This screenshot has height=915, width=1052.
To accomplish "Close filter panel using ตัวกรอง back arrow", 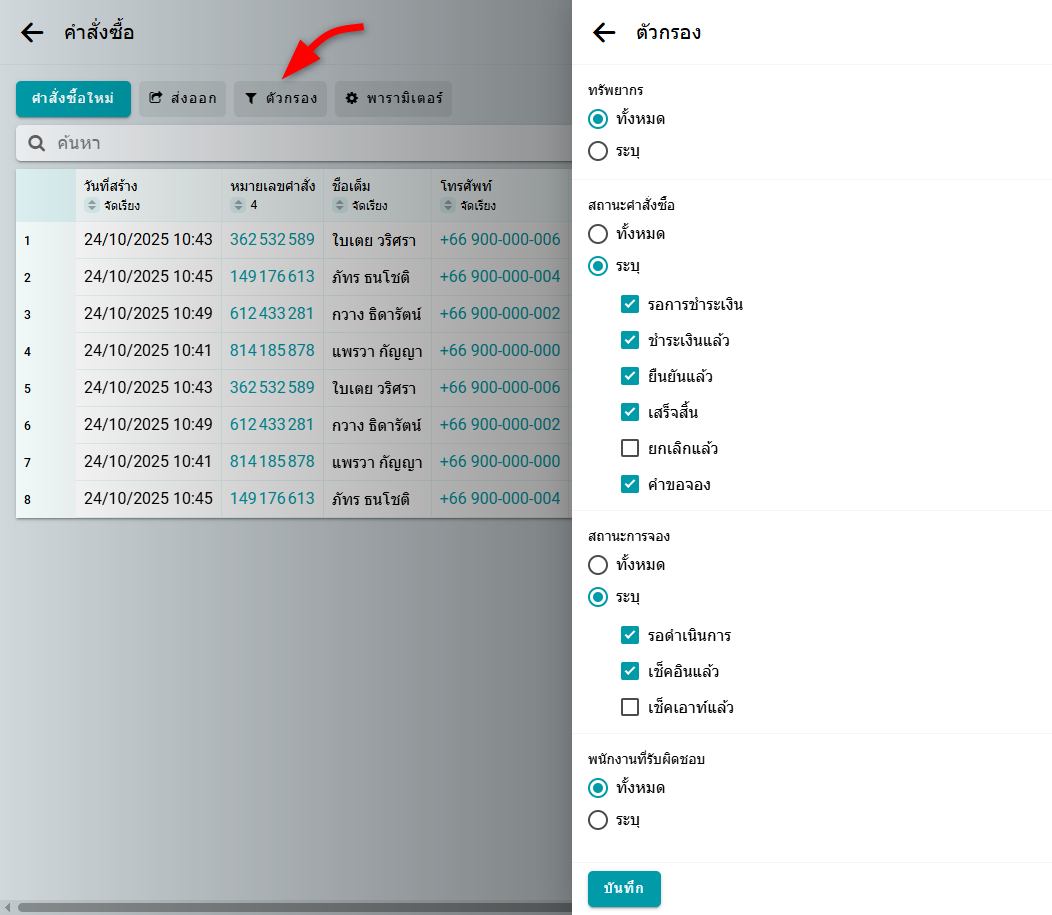I will pos(604,33).
